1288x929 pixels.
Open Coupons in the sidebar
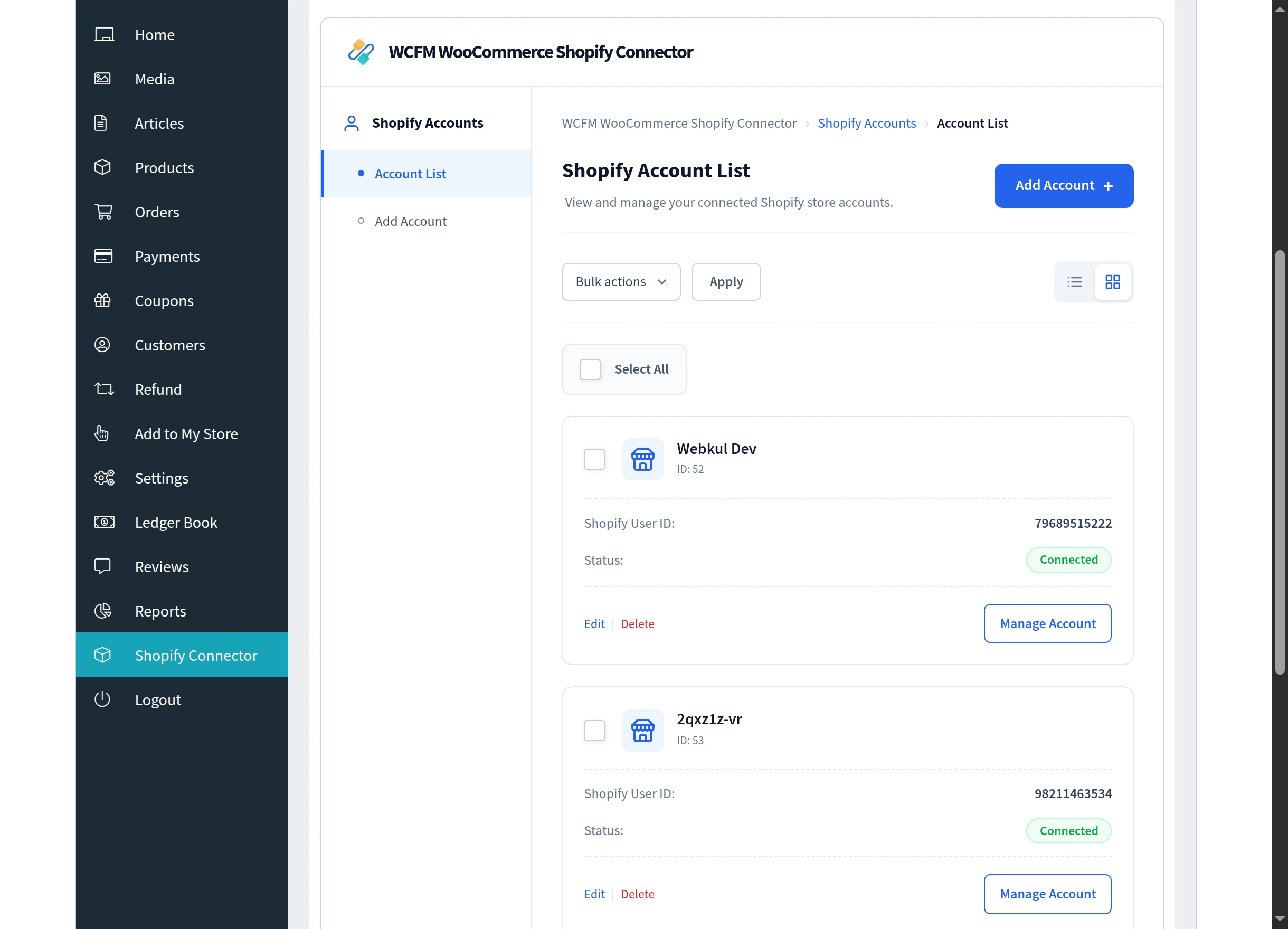point(182,300)
